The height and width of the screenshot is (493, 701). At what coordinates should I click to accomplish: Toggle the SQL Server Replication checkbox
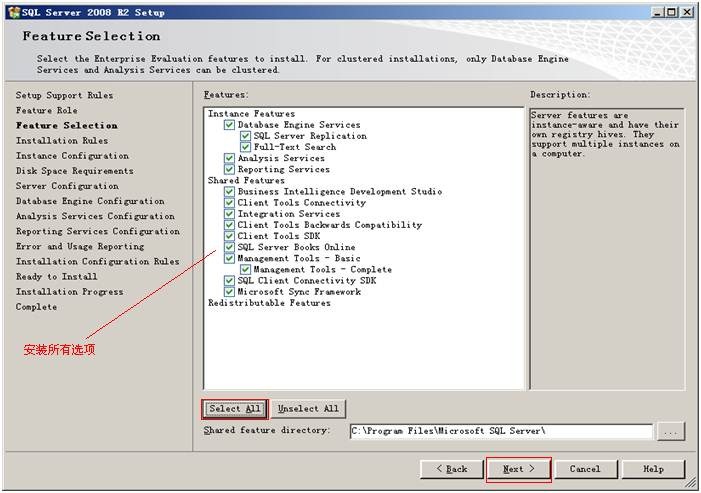tap(246, 136)
